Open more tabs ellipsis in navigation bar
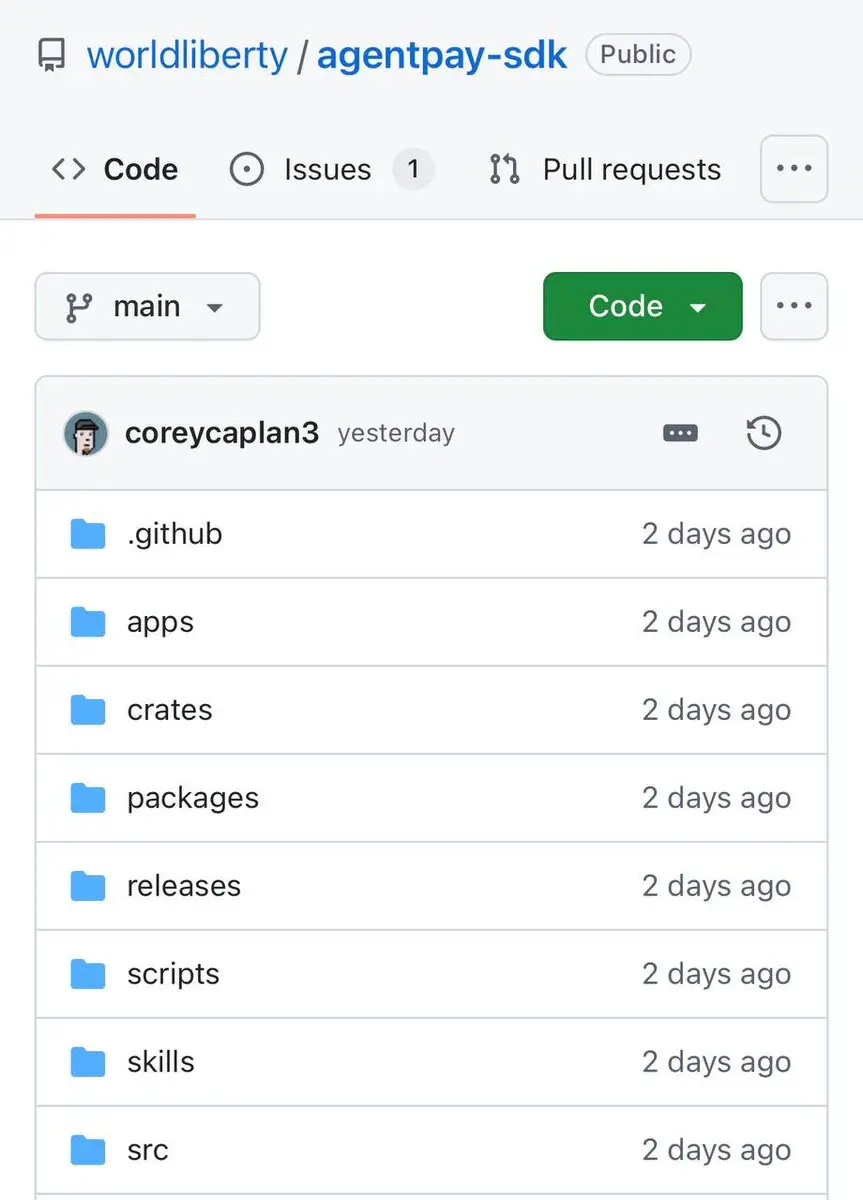The width and height of the screenshot is (863, 1200). click(x=794, y=169)
